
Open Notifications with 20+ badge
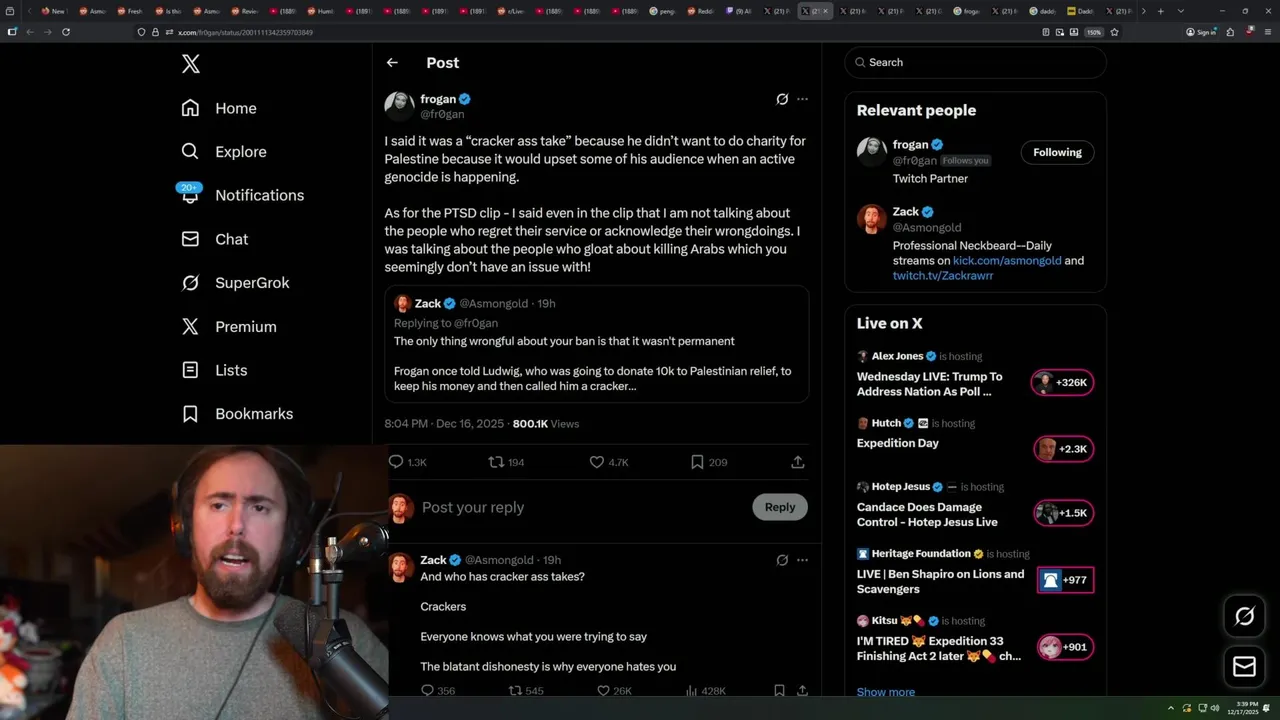coord(242,195)
